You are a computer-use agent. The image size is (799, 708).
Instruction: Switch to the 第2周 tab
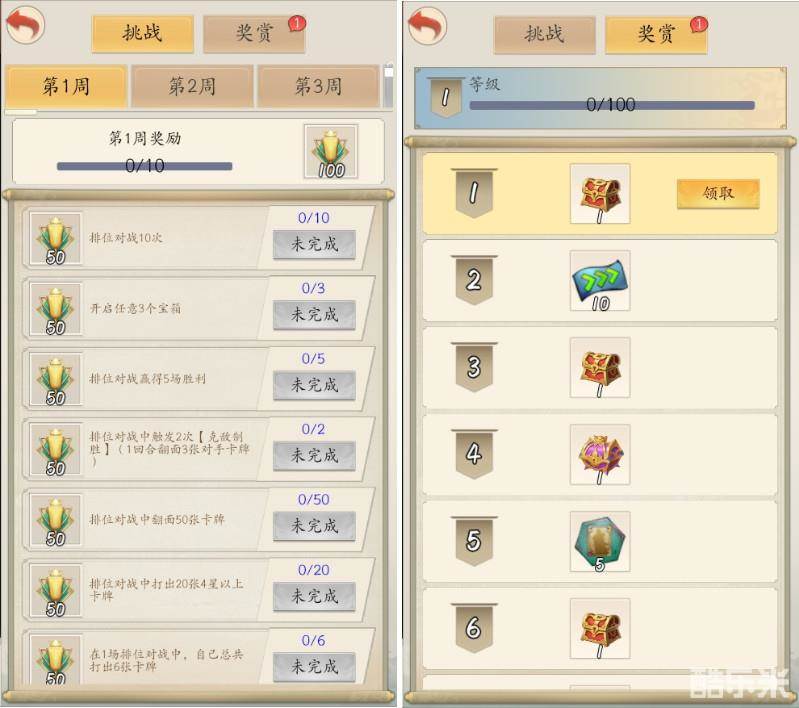tap(192, 86)
